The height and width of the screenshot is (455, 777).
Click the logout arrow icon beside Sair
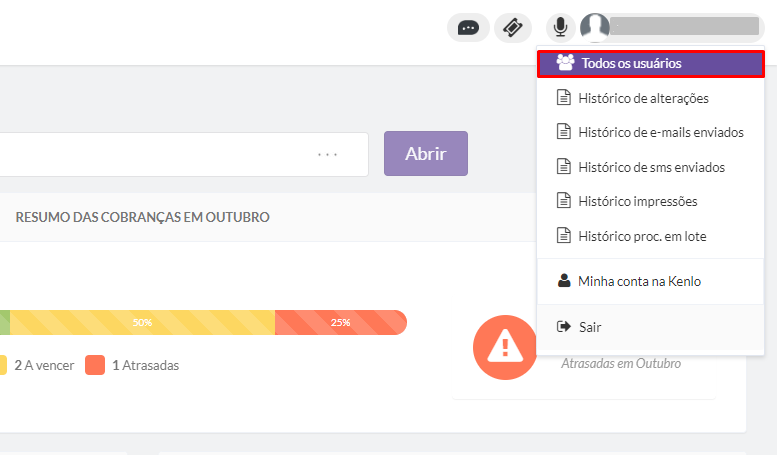pos(564,327)
